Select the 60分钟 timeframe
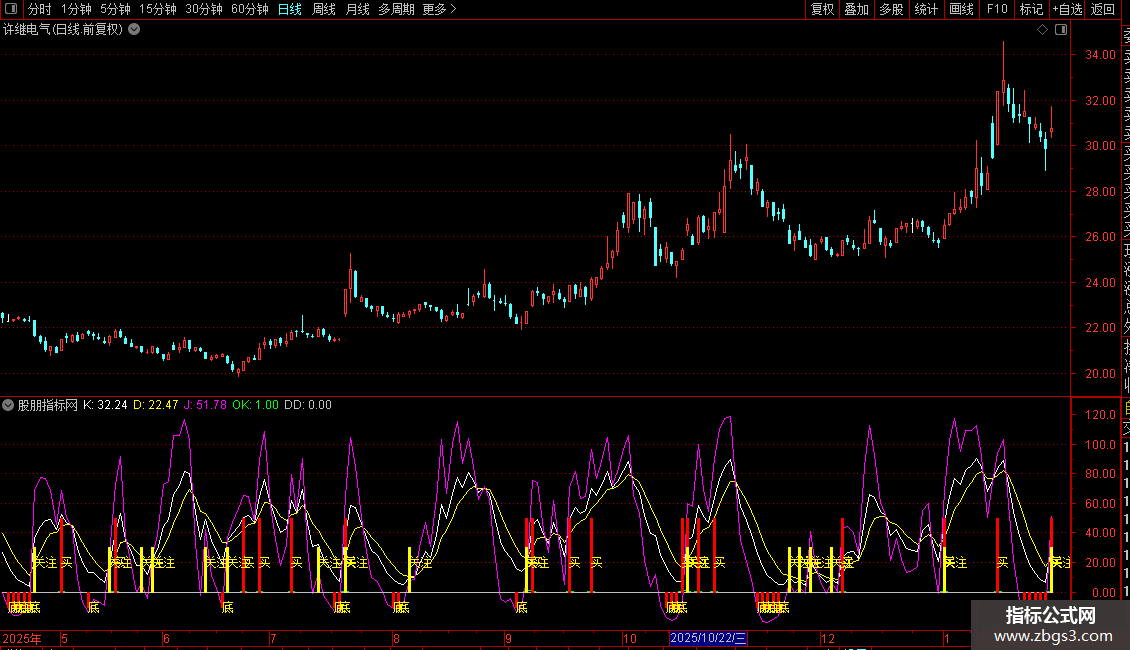1130x650 pixels. (249, 9)
